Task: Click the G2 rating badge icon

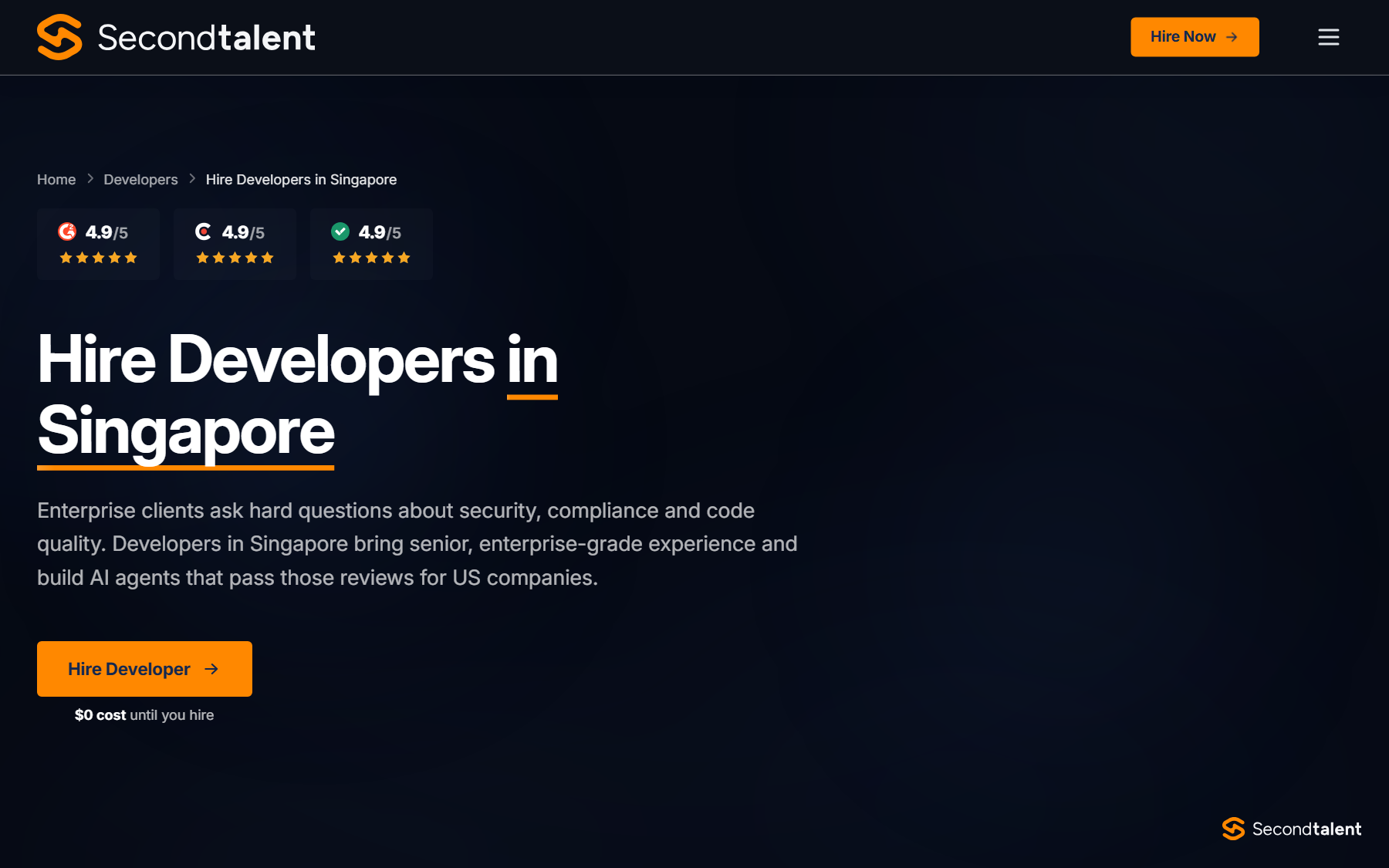Action: (67, 231)
